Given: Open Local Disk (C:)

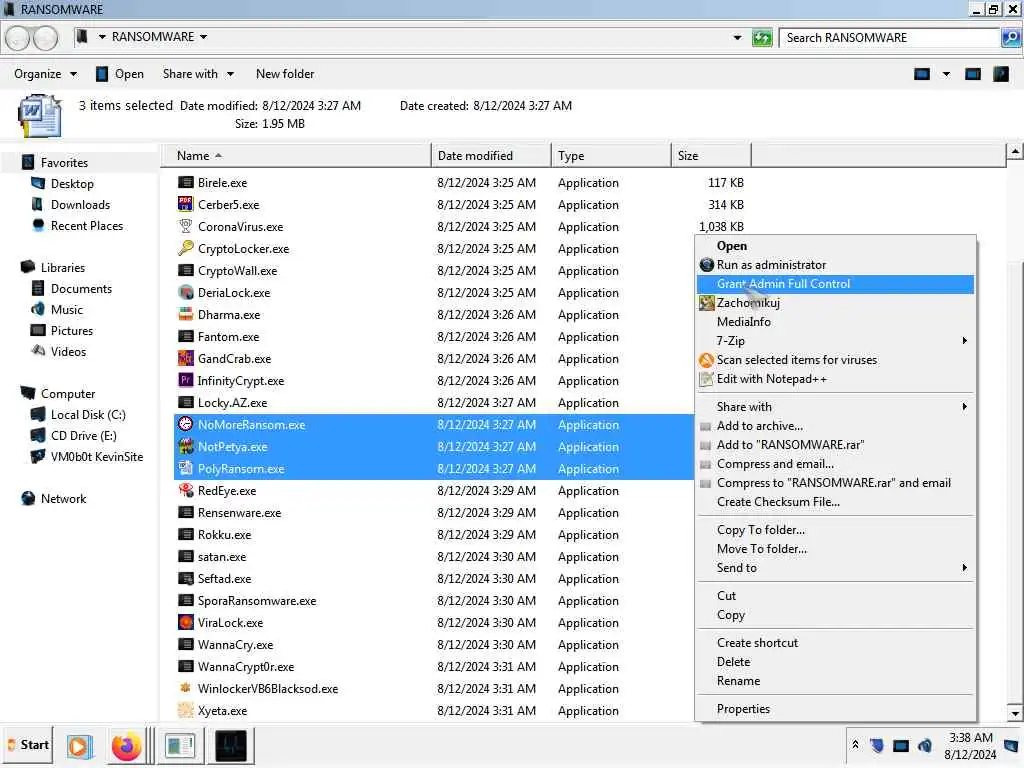Looking at the screenshot, I should point(88,415).
